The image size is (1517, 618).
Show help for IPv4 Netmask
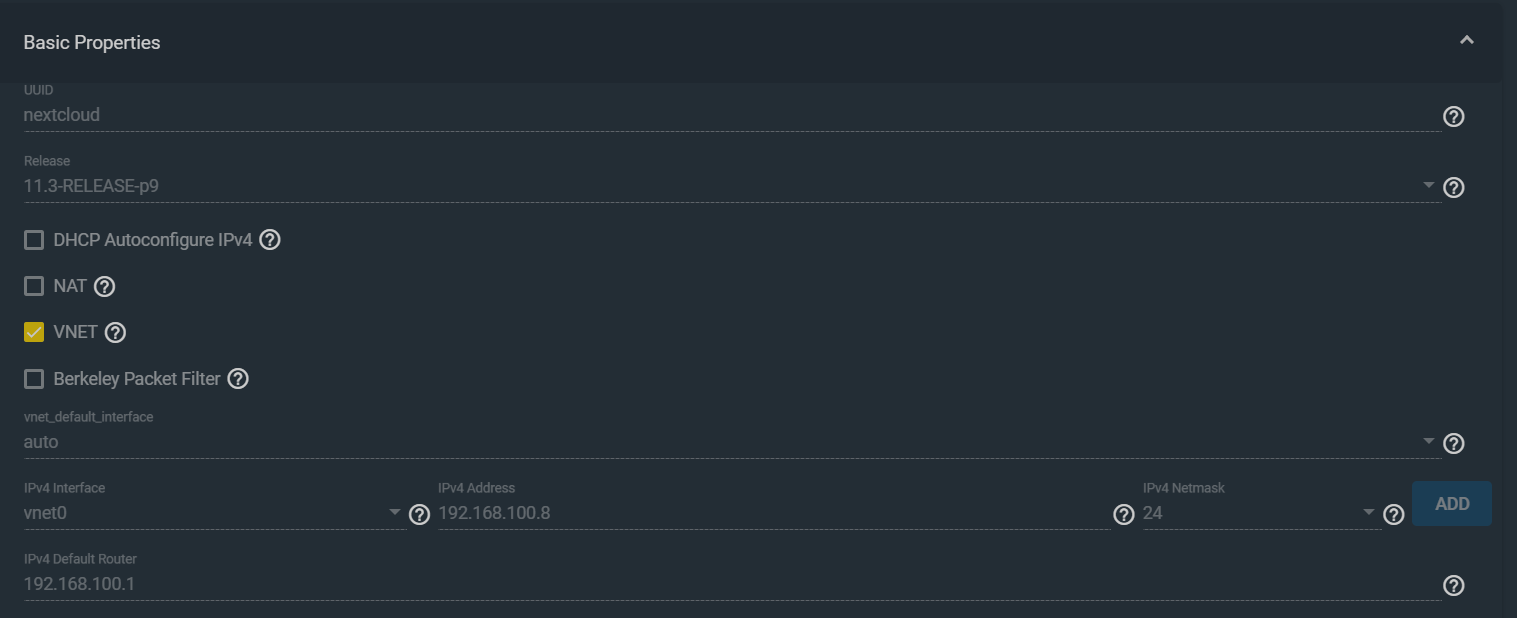click(1394, 514)
